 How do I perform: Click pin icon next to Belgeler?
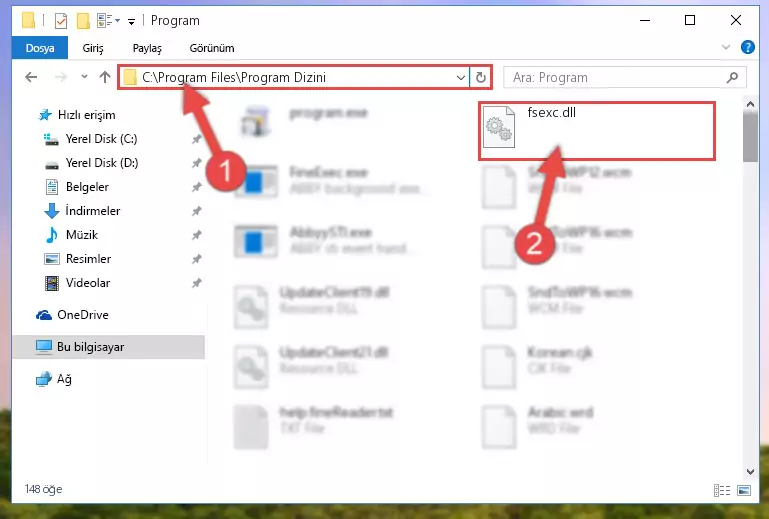point(197,187)
